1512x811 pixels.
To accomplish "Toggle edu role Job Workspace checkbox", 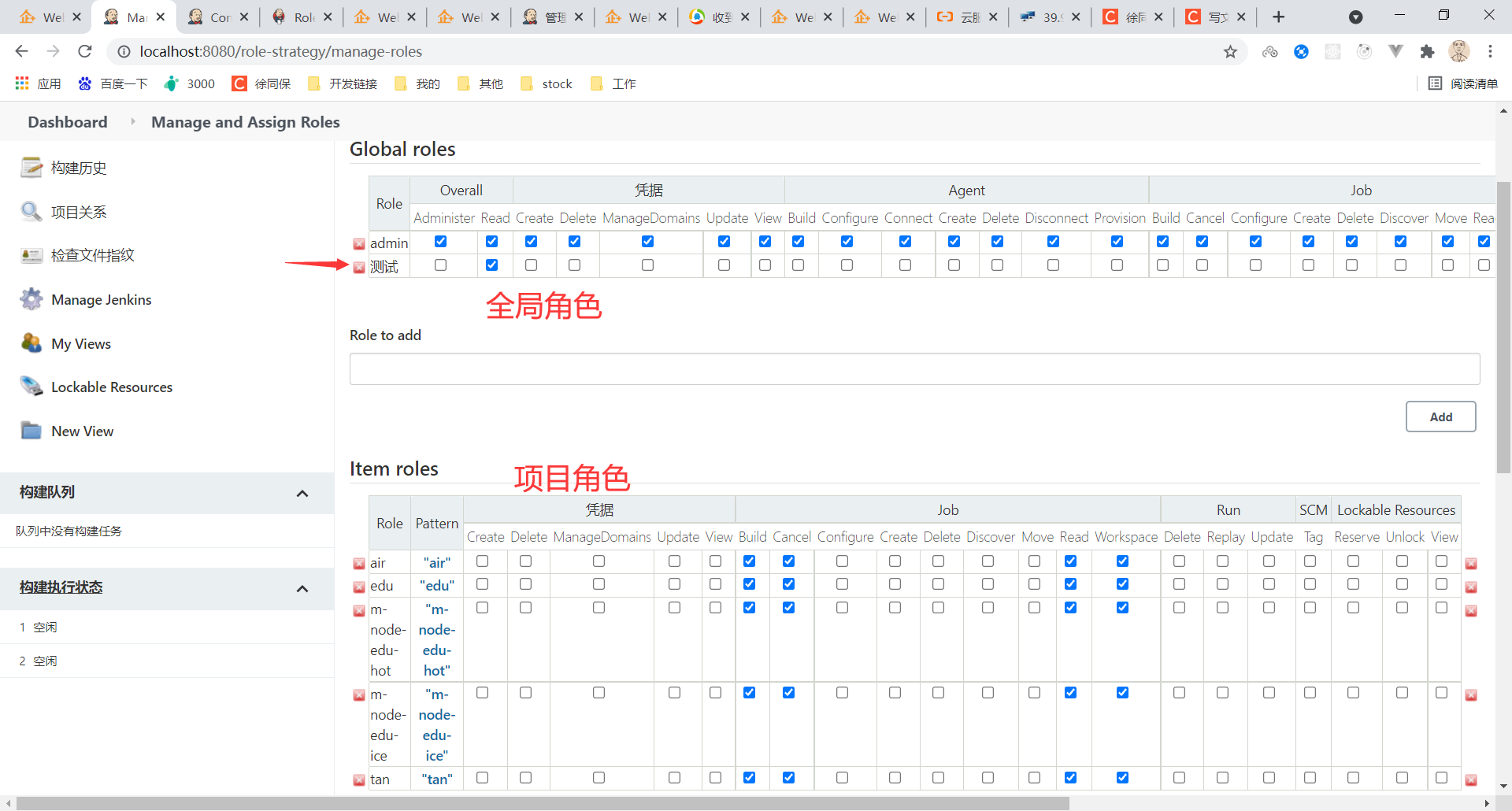I will point(1123,584).
